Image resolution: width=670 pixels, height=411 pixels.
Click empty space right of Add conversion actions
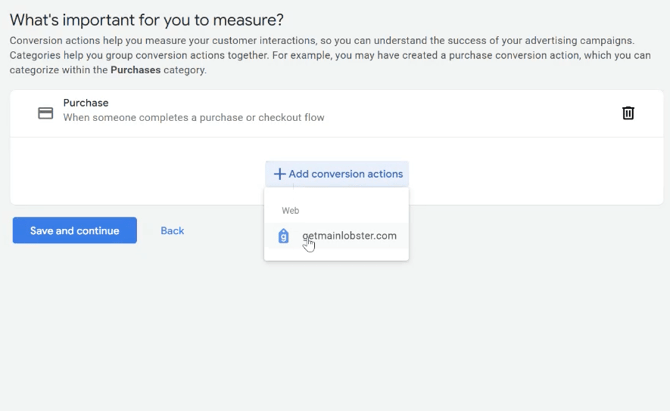coord(530,174)
